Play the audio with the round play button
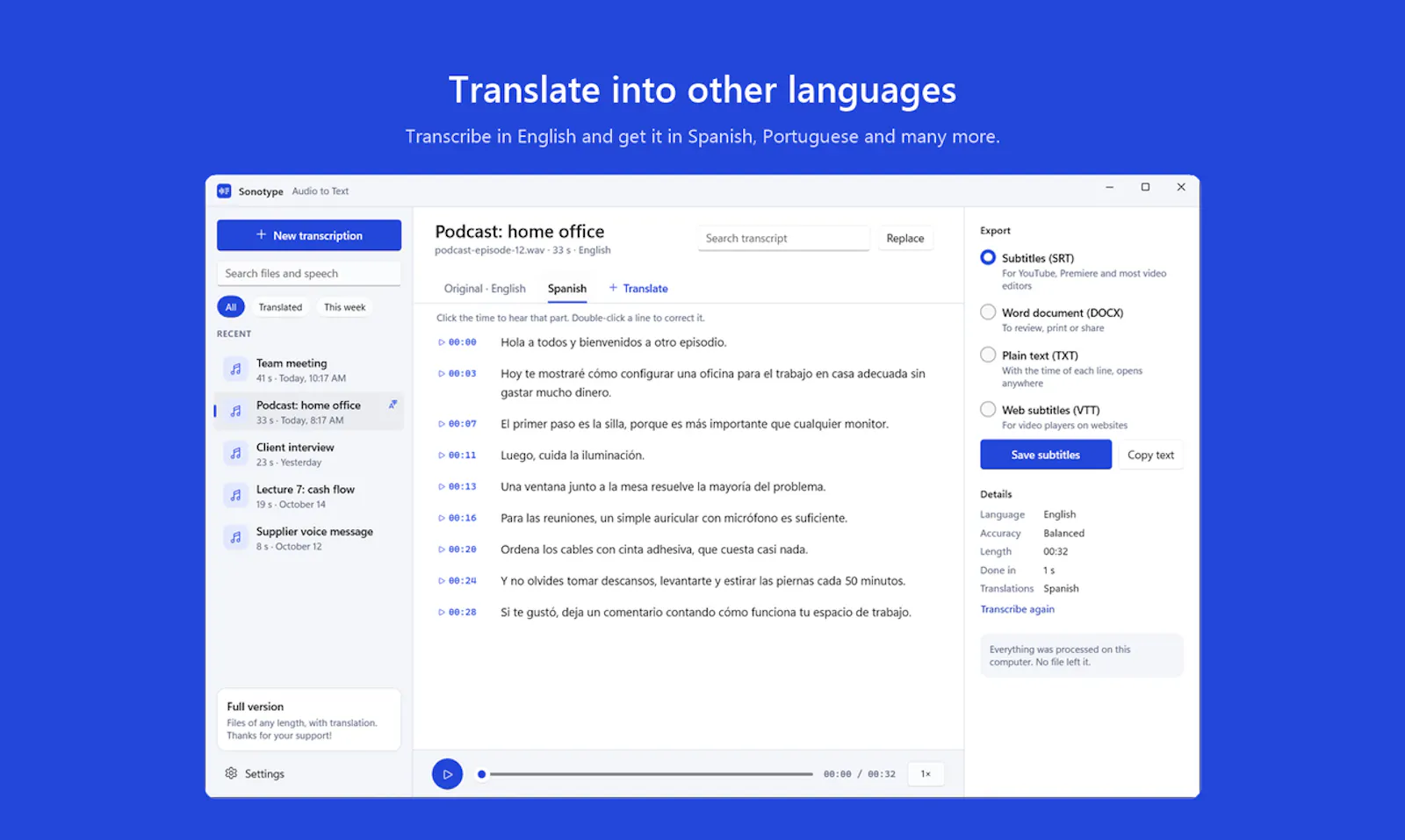 (447, 774)
